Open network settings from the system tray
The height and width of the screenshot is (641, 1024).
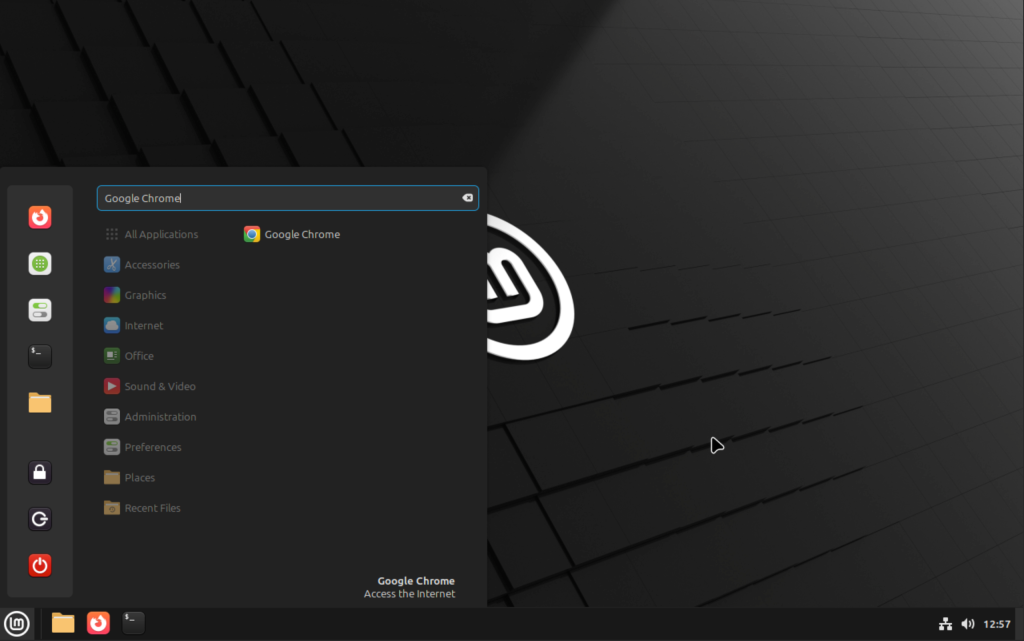click(945, 622)
